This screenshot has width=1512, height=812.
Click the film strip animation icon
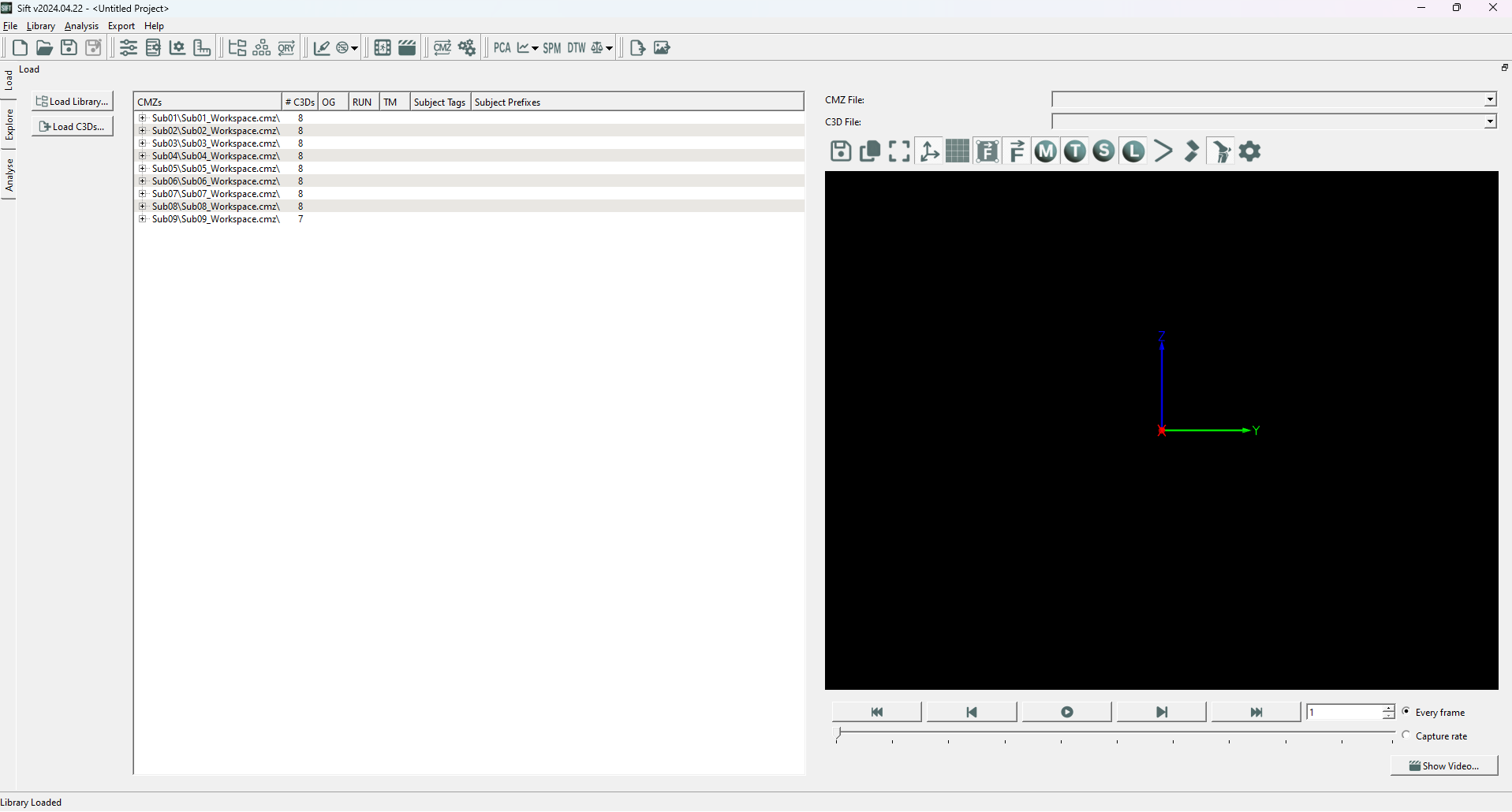point(383,48)
